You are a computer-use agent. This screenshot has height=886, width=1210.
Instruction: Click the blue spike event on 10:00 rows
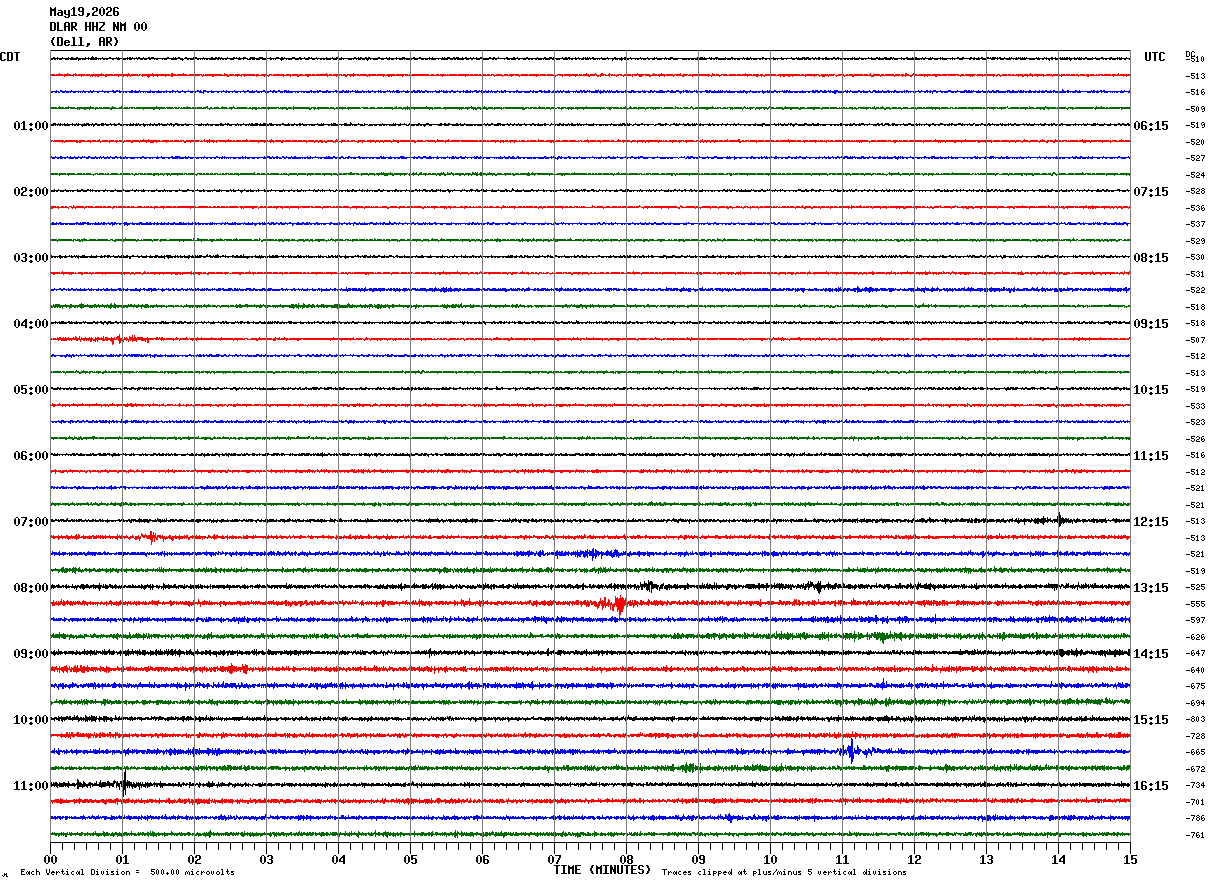pyautogui.click(x=851, y=751)
